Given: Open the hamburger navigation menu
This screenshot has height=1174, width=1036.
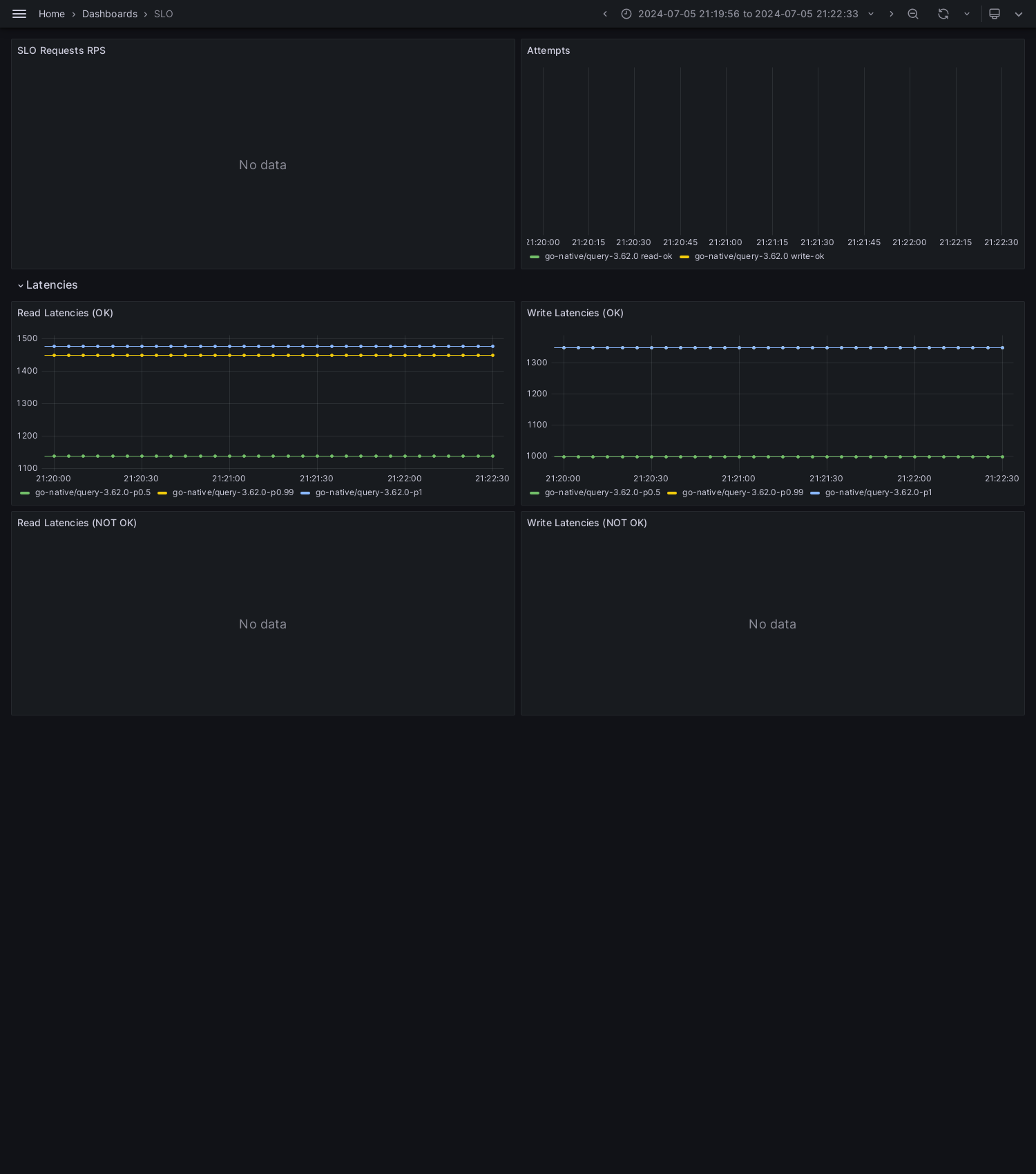Looking at the screenshot, I should coord(19,14).
